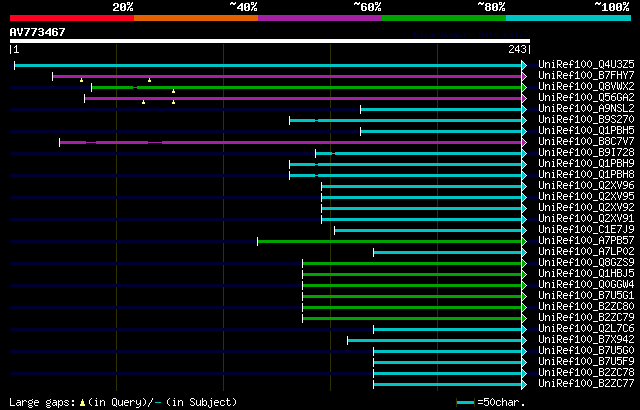Click the UniRef100_Q2XV96 label
The width and height of the screenshot is (640, 410).
(x=586, y=186)
